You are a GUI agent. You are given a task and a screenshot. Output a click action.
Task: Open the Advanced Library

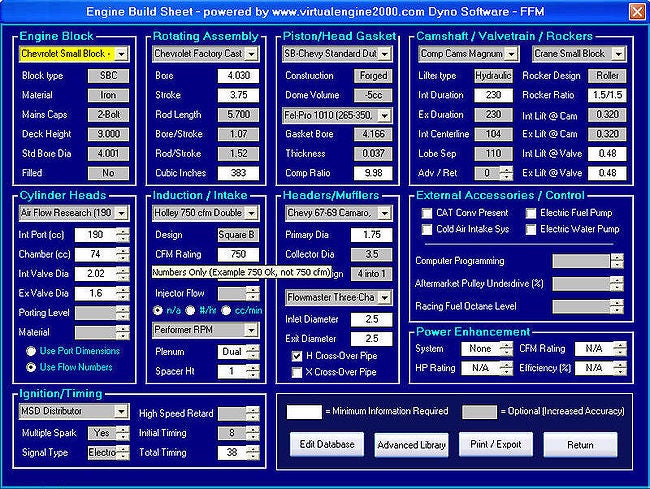[x=412, y=445]
